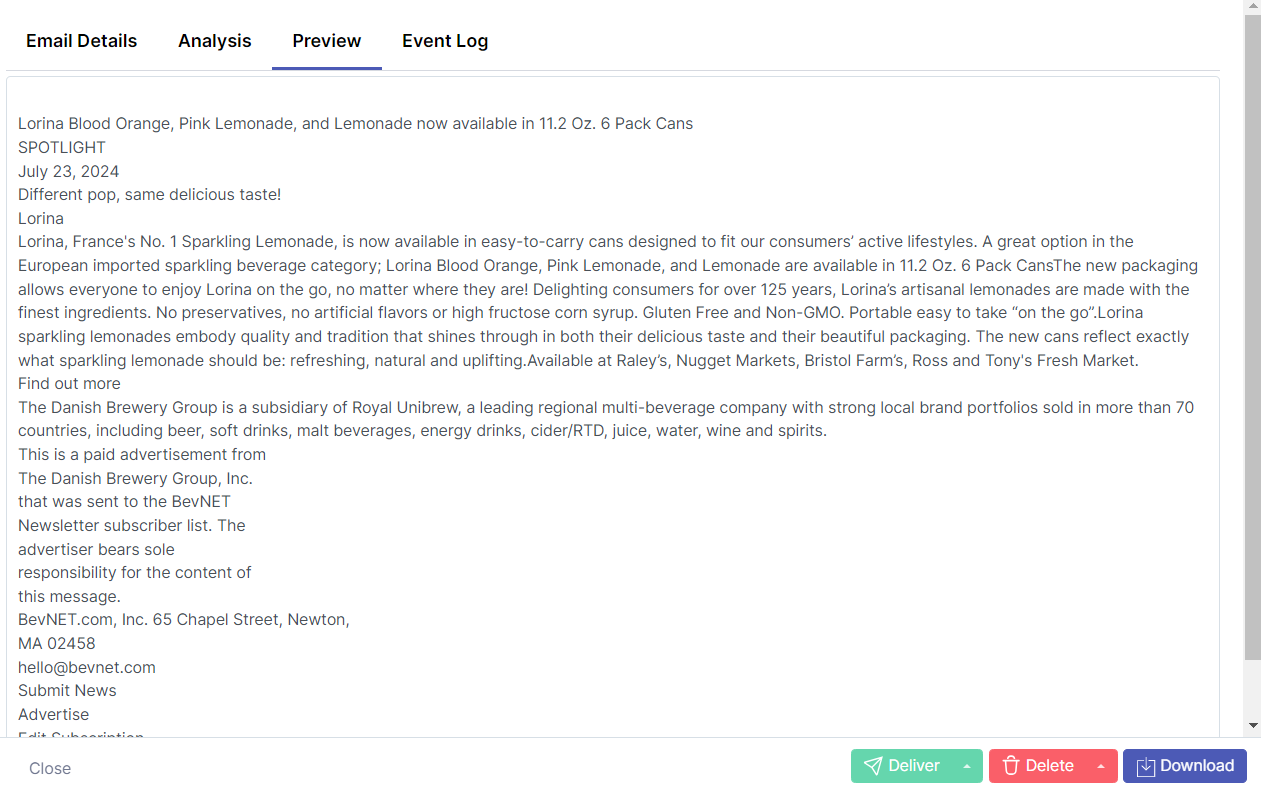
Task: Select the Preview tab
Action: [327, 41]
